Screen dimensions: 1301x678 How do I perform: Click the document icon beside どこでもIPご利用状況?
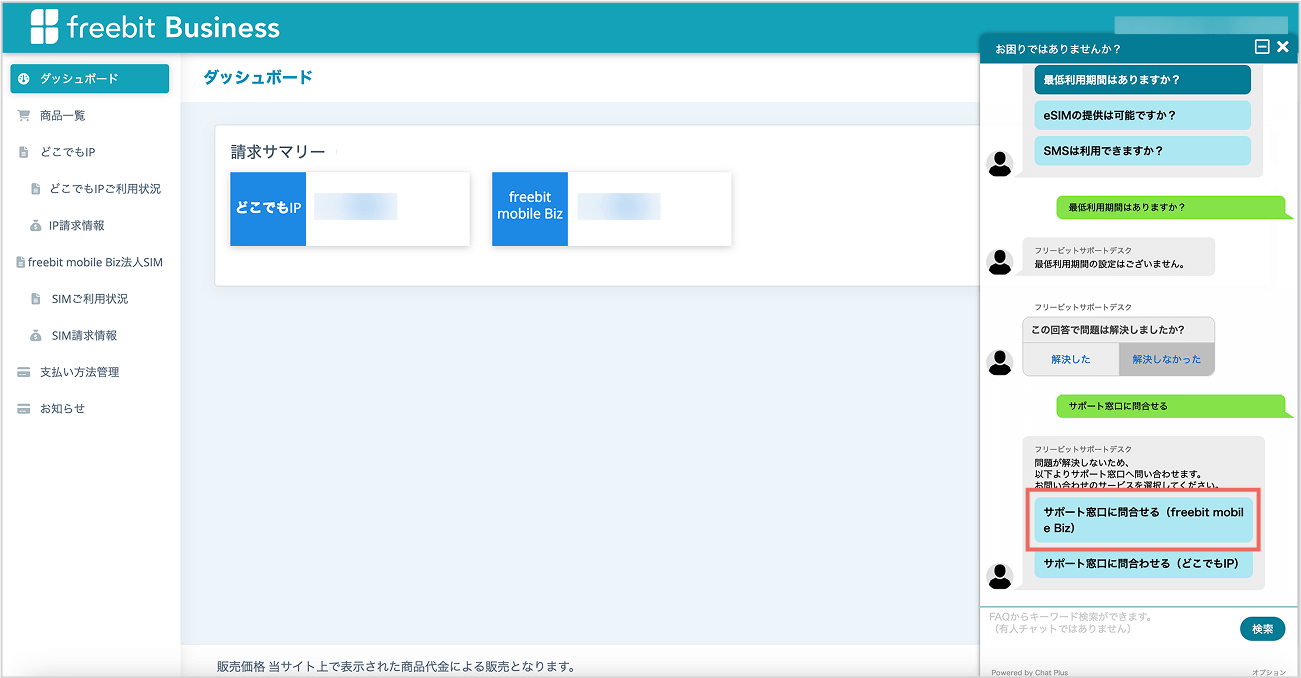(36, 189)
